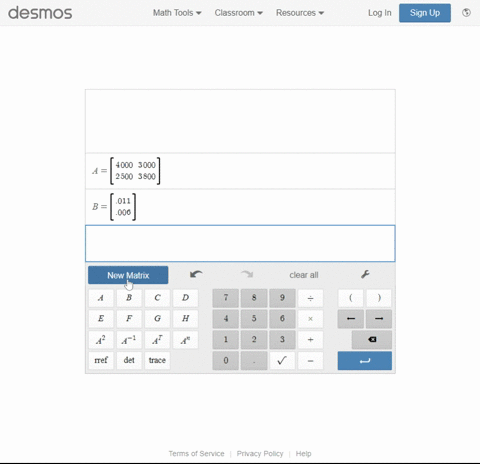Image resolution: width=480 pixels, height=464 pixels.
Task: Click the undo arrow icon
Action: click(196, 274)
